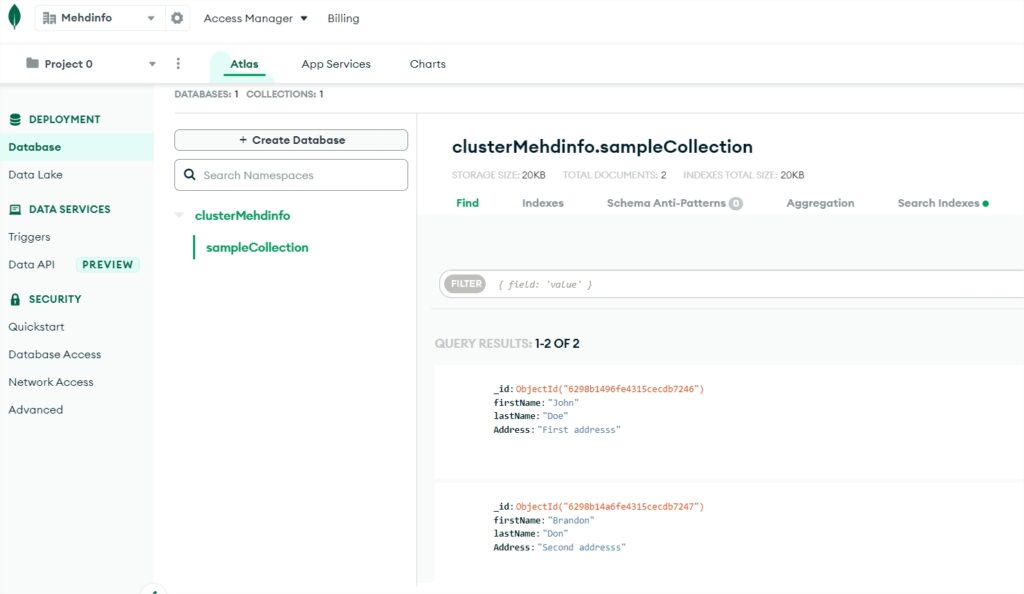Open Triggers in the sidebar
Viewport: 1024px width, 594px height.
coord(29,237)
